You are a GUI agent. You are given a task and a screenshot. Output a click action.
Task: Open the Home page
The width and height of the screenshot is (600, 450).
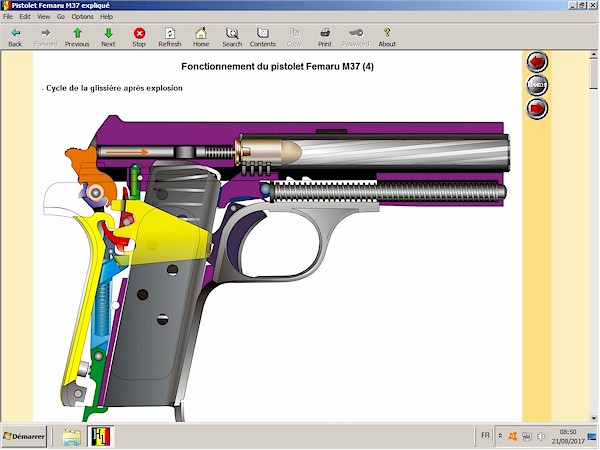coord(201,38)
